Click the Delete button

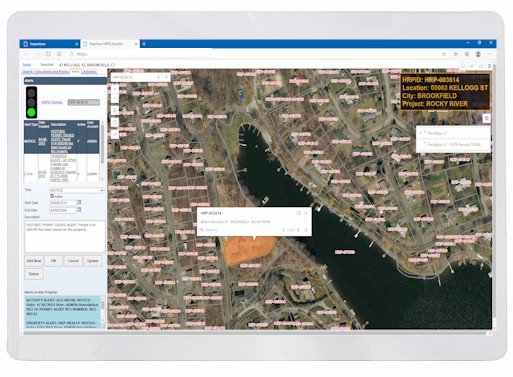(x=34, y=274)
